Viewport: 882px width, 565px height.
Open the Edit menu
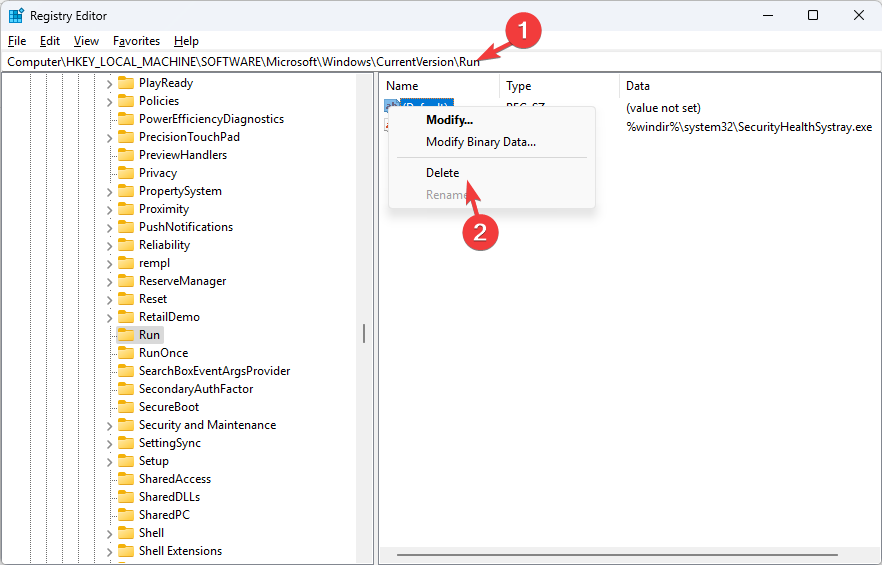coord(50,41)
